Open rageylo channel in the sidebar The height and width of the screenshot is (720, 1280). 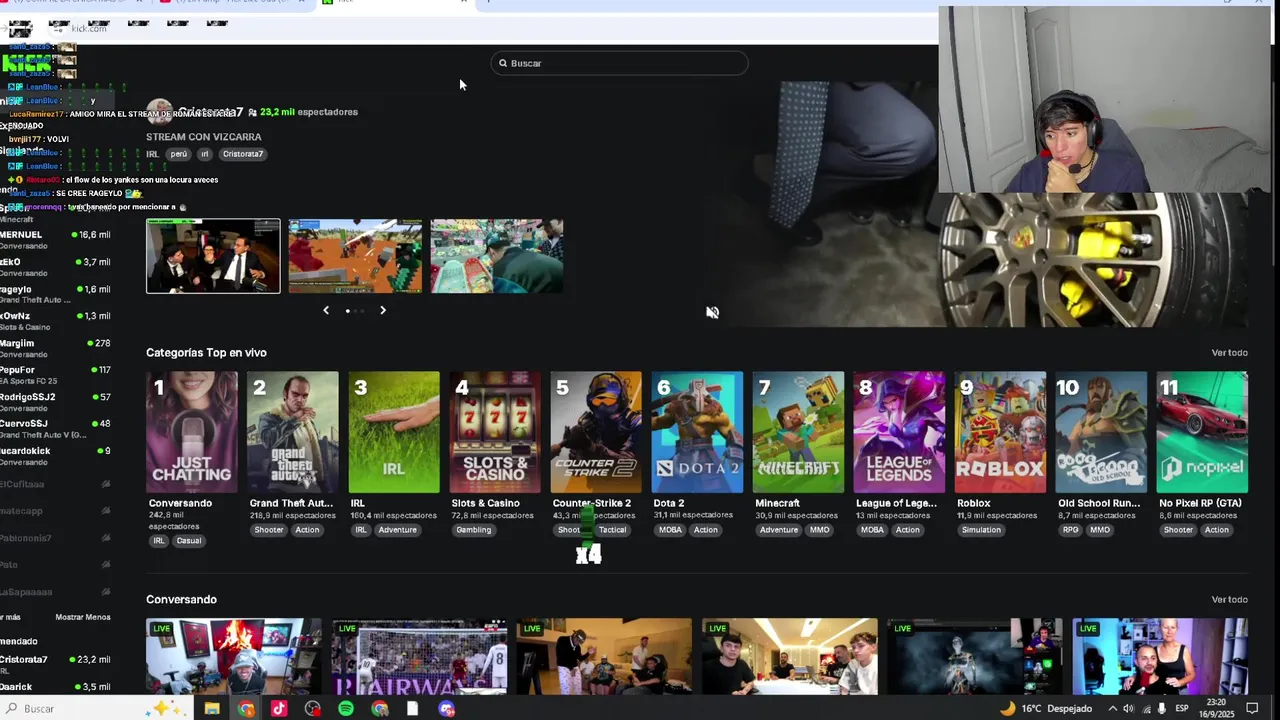tap(56, 294)
